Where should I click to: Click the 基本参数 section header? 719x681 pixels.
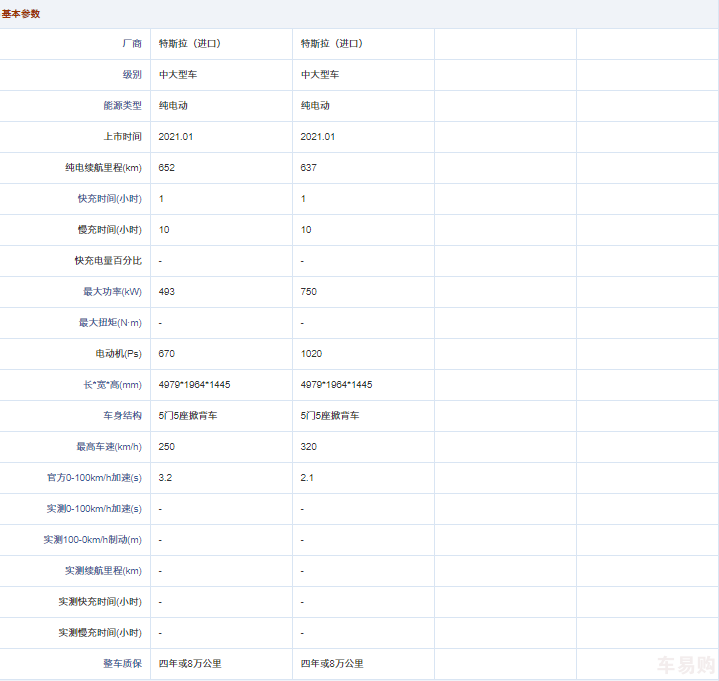21,14
